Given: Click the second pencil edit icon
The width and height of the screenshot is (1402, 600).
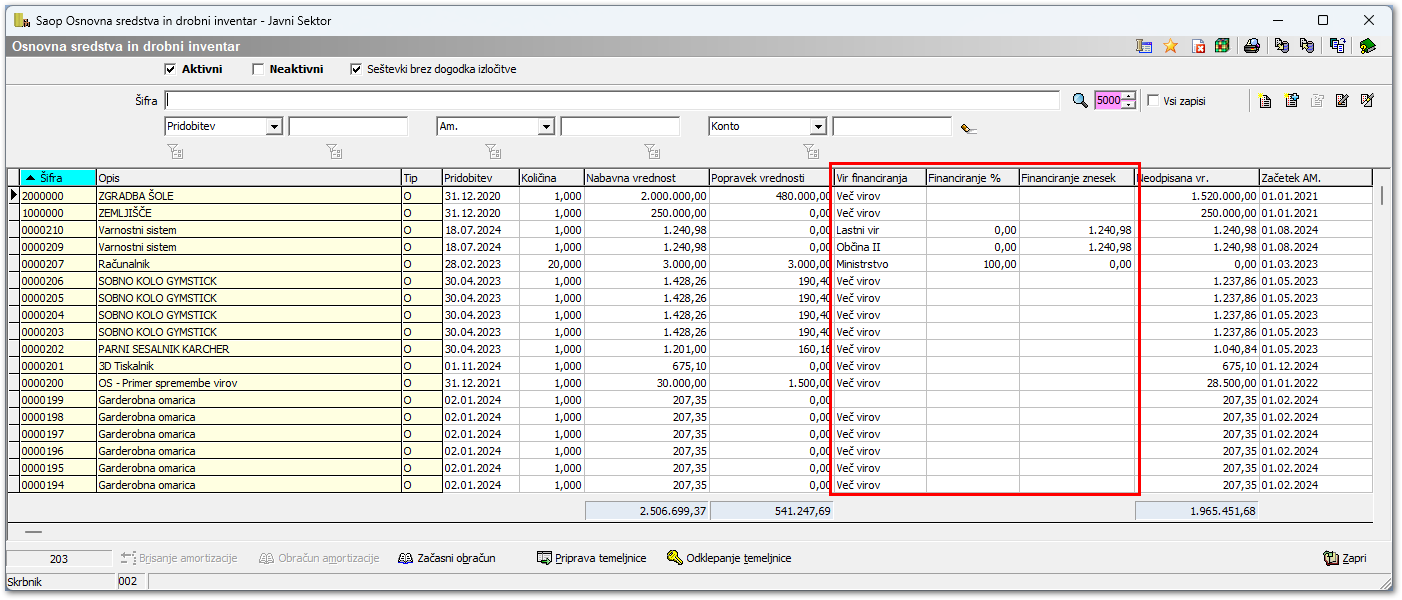Looking at the screenshot, I should click(1368, 100).
